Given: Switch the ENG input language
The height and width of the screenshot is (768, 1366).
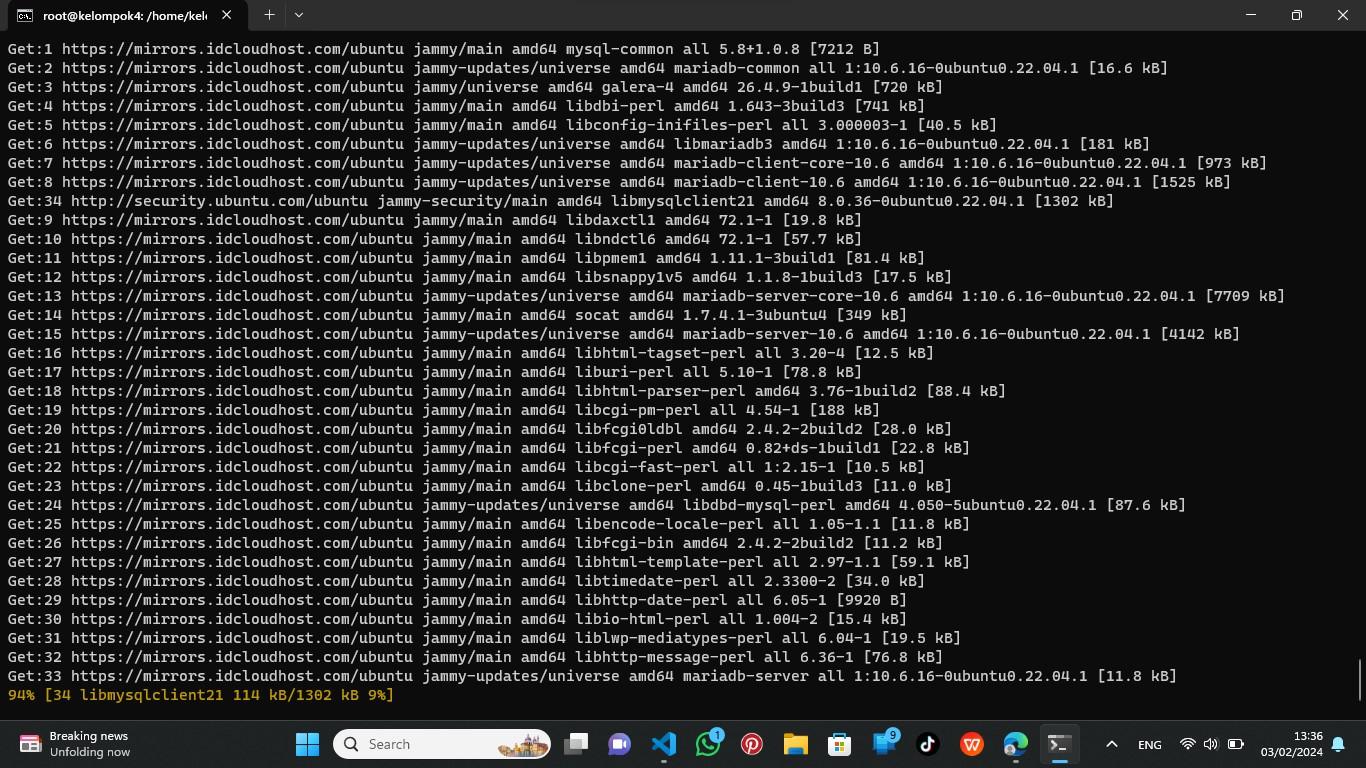Looking at the screenshot, I should (1150, 744).
